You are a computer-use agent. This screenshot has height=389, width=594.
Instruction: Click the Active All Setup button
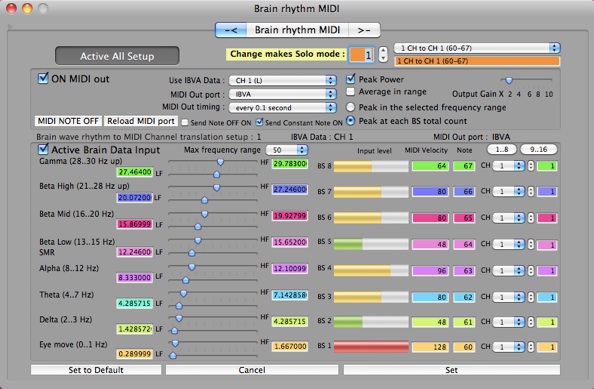(x=117, y=56)
